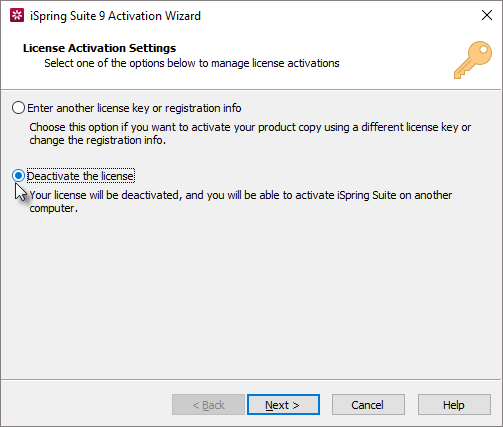Click the 'iSpring Suite 9 Activation Wizard' title text
The height and width of the screenshot is (427, 503).
click(x=115, y=16)
